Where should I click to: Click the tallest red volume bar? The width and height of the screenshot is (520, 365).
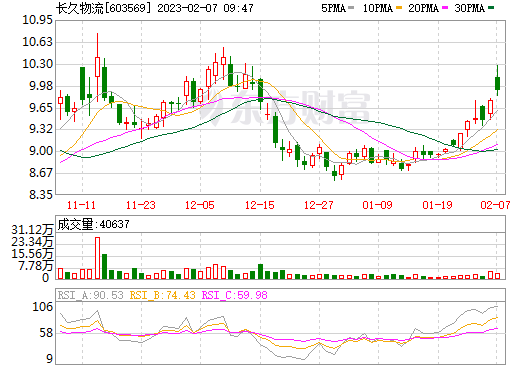coord(97,258)
